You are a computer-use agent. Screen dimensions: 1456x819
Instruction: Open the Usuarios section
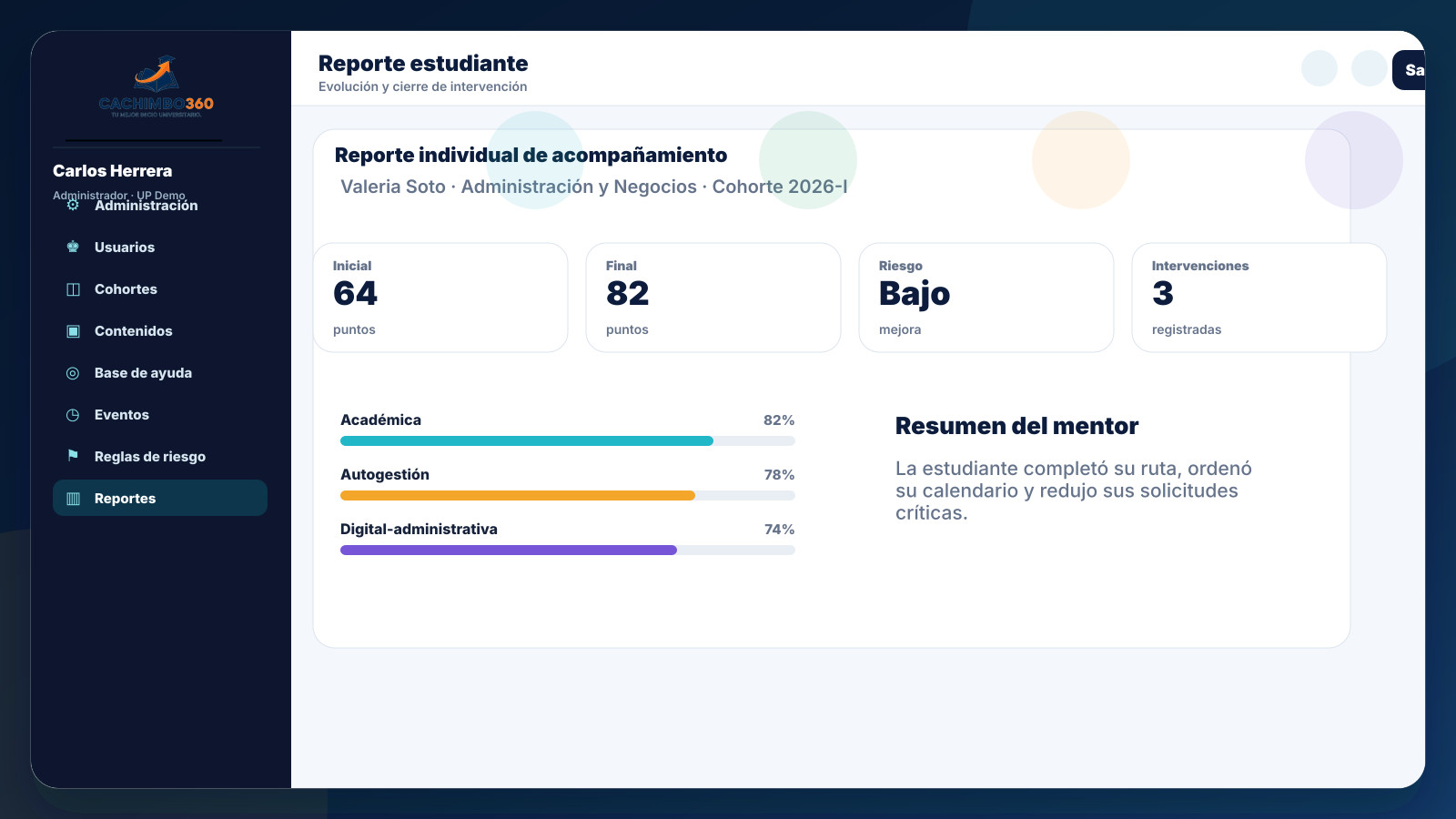click(x=160, y=248)
